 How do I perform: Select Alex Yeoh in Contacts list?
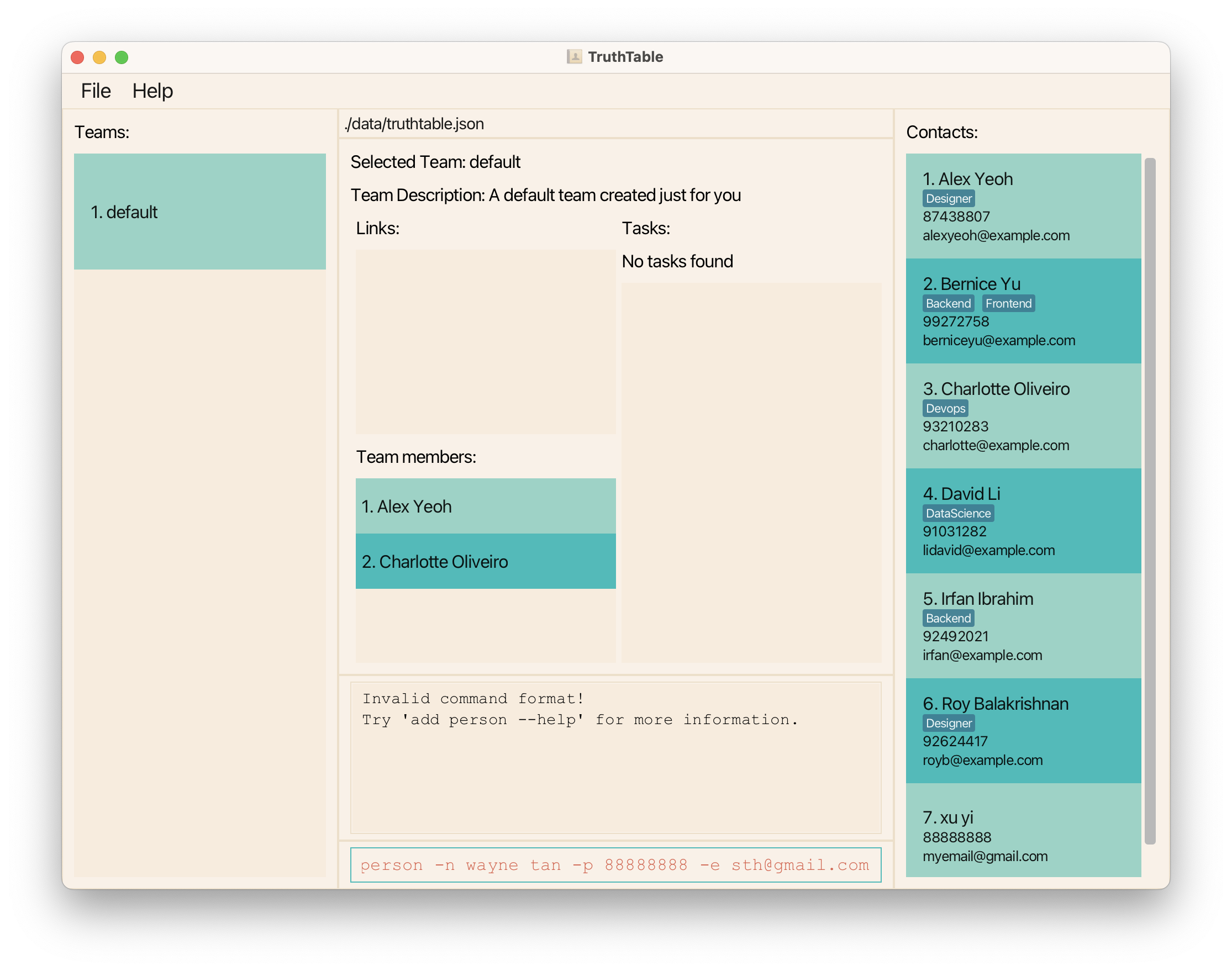(1023, 206)
